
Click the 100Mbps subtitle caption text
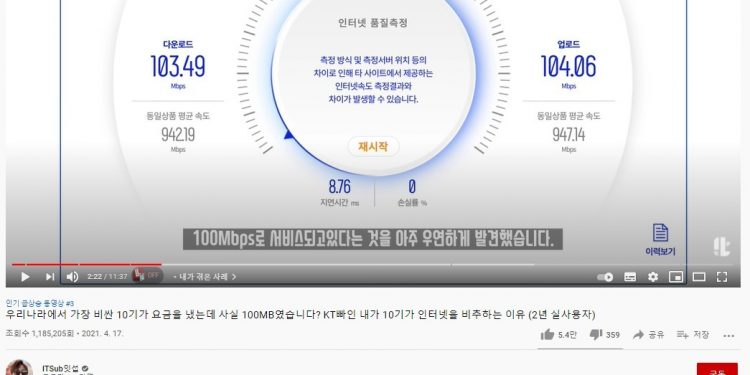373,239
